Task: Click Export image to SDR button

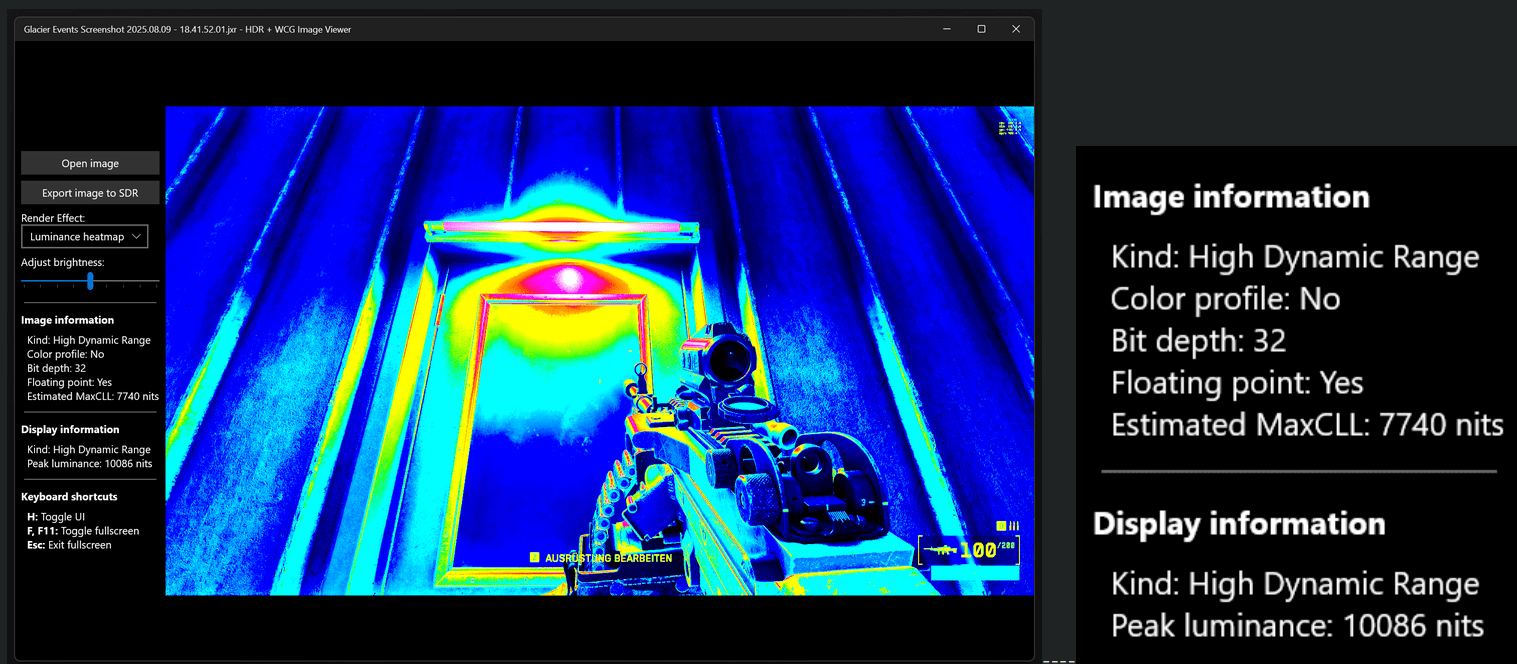Action: pyautogui.click(x=90, y=193)
